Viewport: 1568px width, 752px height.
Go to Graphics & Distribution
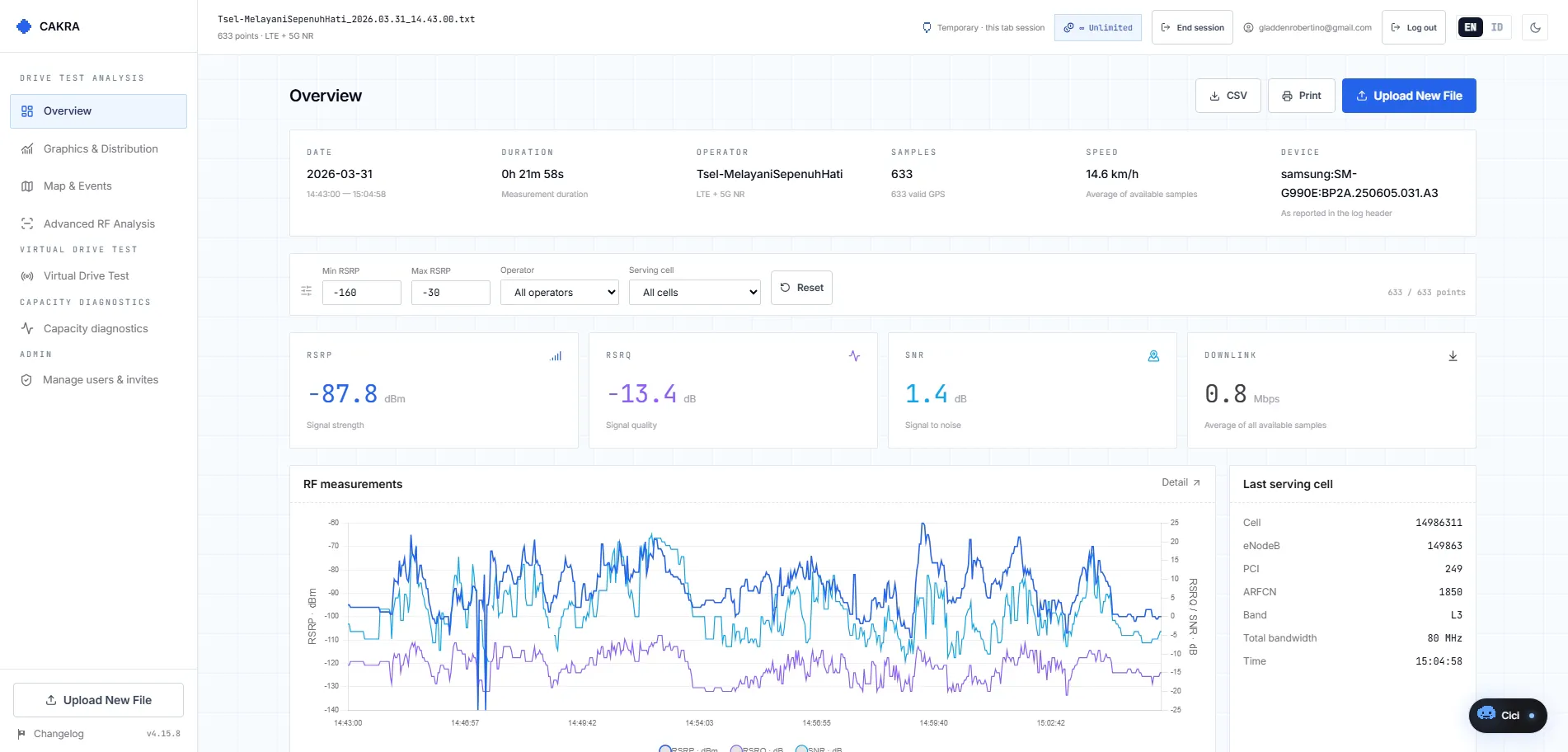click(98, 149)
